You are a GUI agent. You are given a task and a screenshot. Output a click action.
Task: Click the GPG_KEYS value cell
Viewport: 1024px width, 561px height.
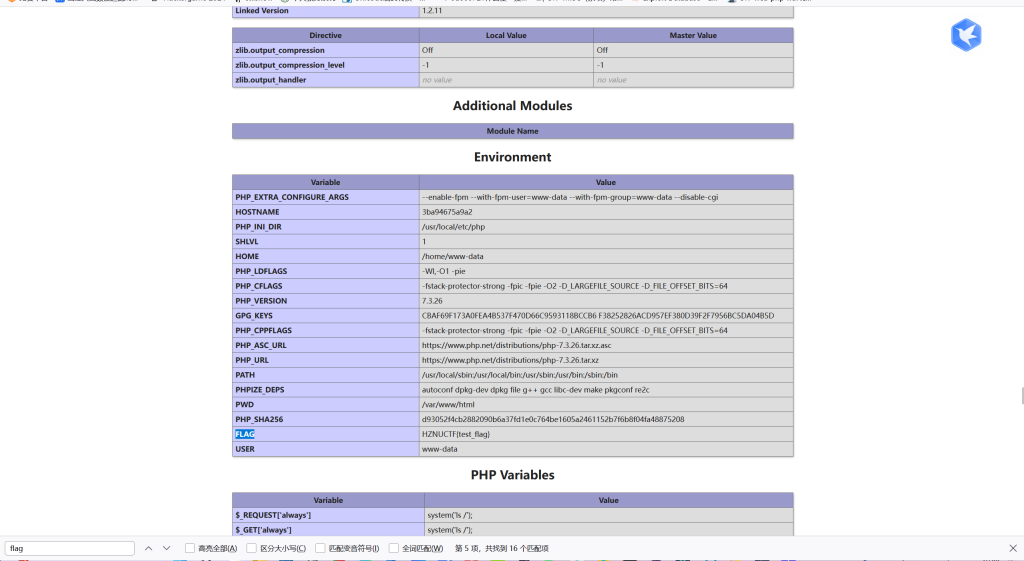coord(606,316)
